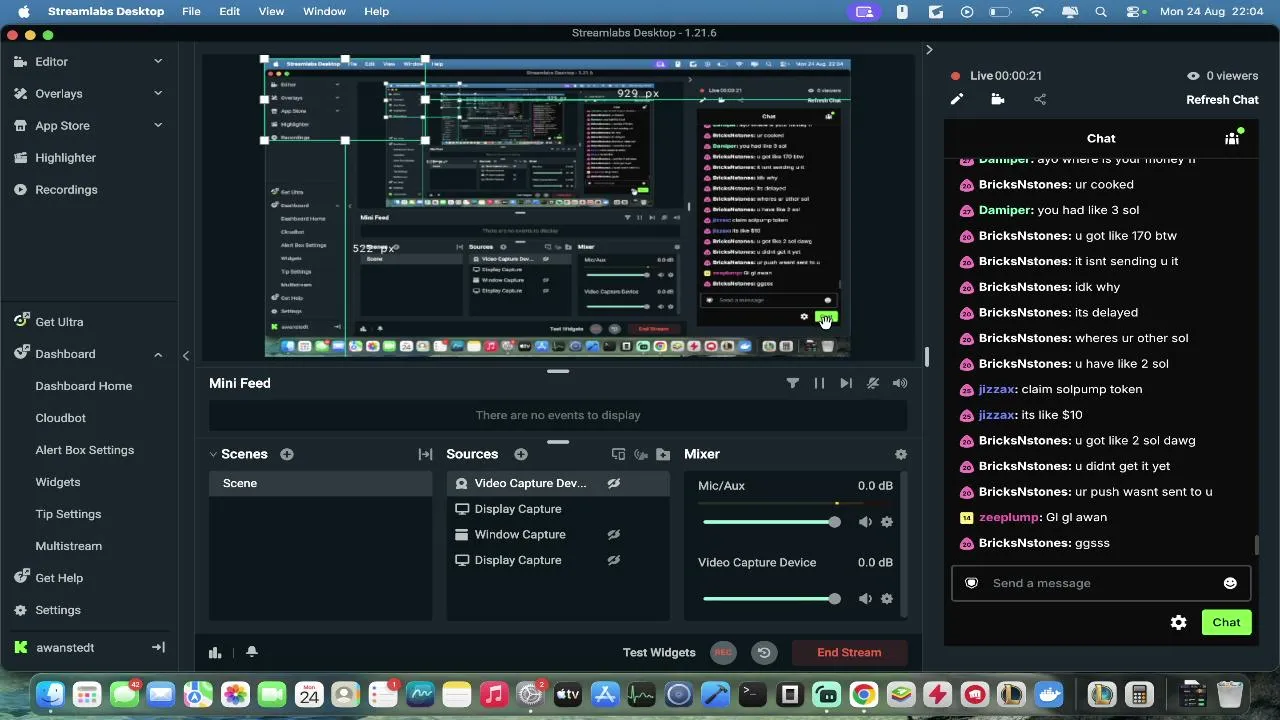Collapse the left sidebar with the arrow

[x=186, y=355]
